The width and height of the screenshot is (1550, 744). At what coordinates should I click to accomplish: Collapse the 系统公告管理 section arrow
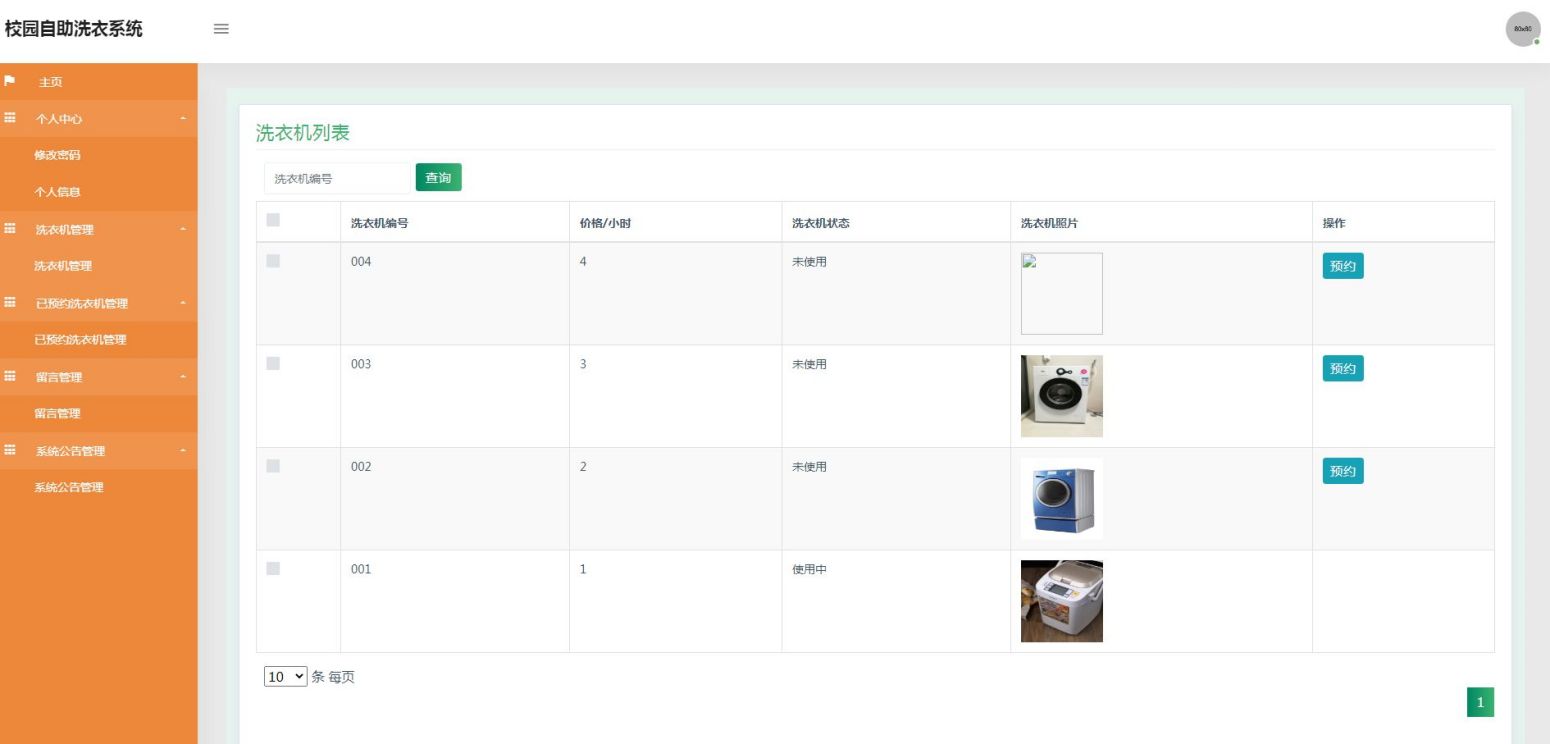(x=182, y=452)
